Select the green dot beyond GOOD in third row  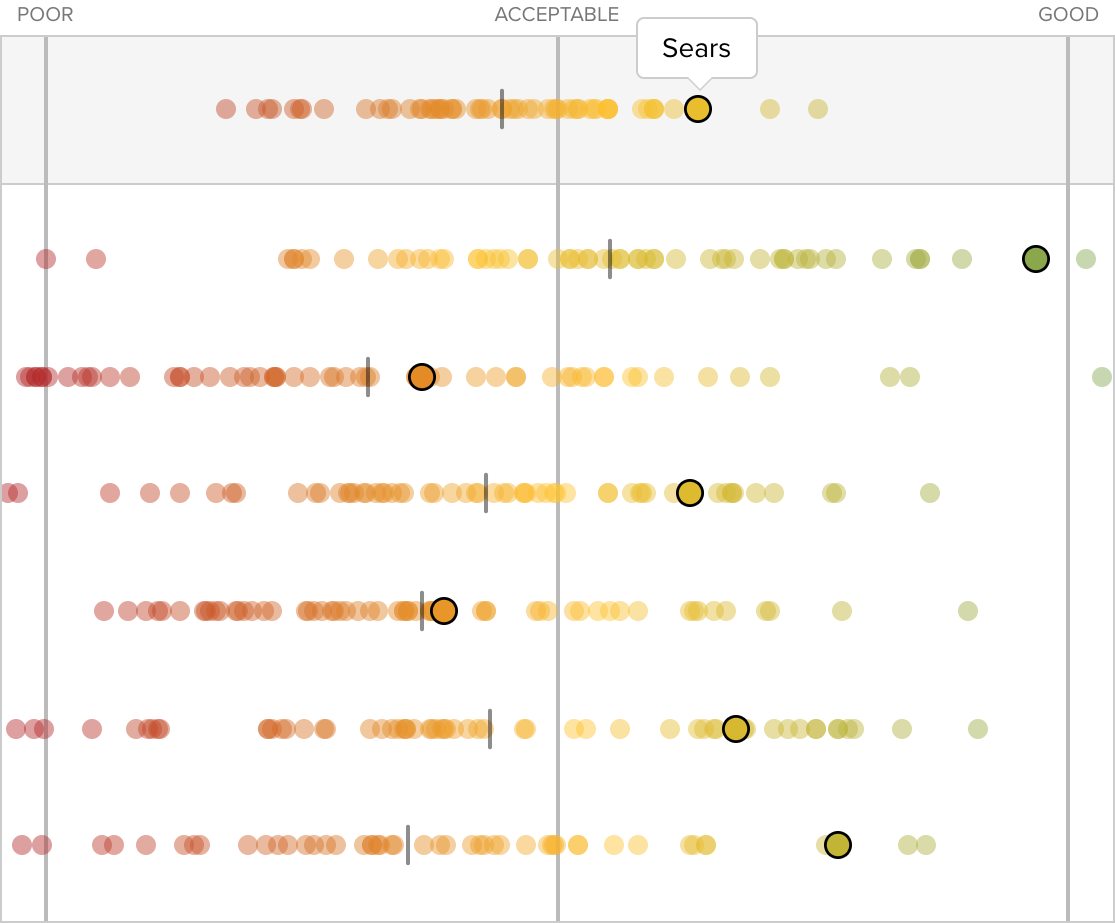(x=1101, y=377)
